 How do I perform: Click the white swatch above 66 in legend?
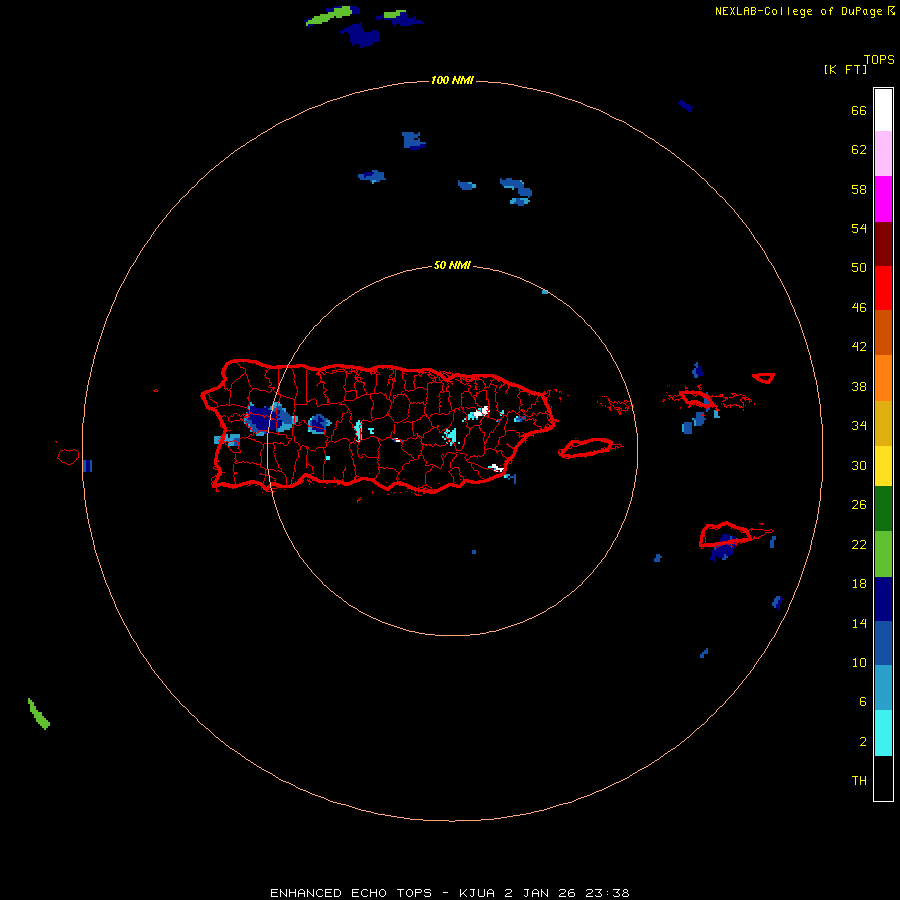(883, 110)
